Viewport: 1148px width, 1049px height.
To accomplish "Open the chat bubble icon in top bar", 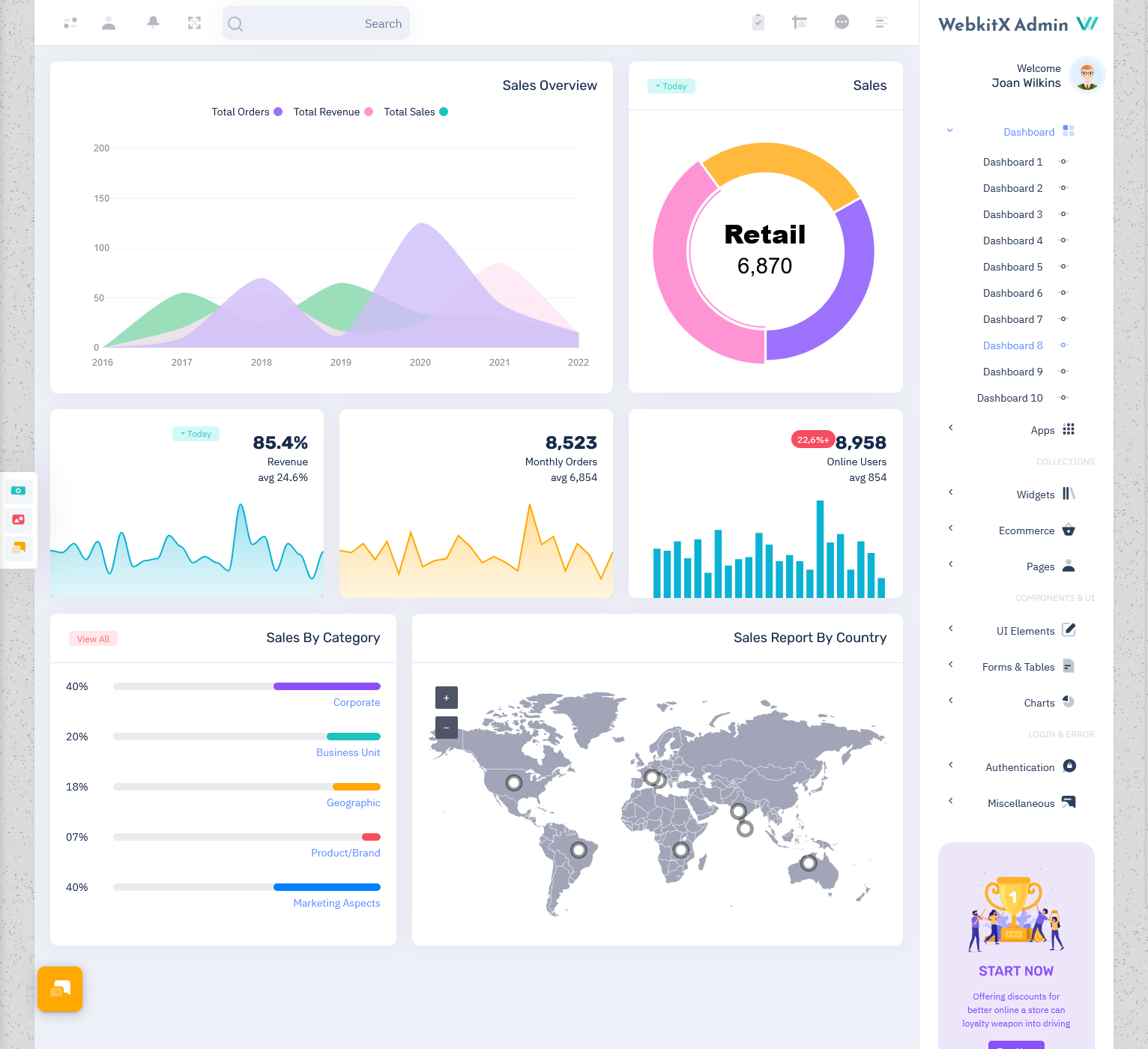I will (x=842, y=22).
